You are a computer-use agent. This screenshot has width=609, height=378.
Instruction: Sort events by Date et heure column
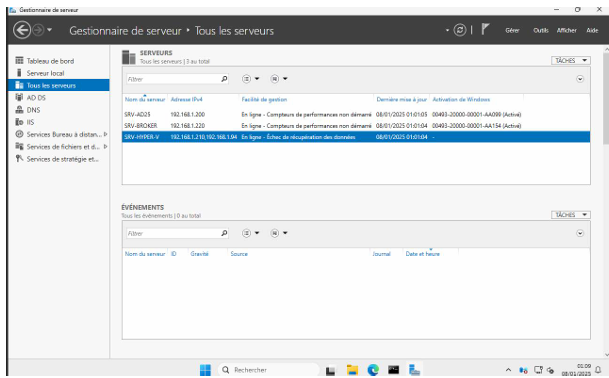[x=423, y=254]
